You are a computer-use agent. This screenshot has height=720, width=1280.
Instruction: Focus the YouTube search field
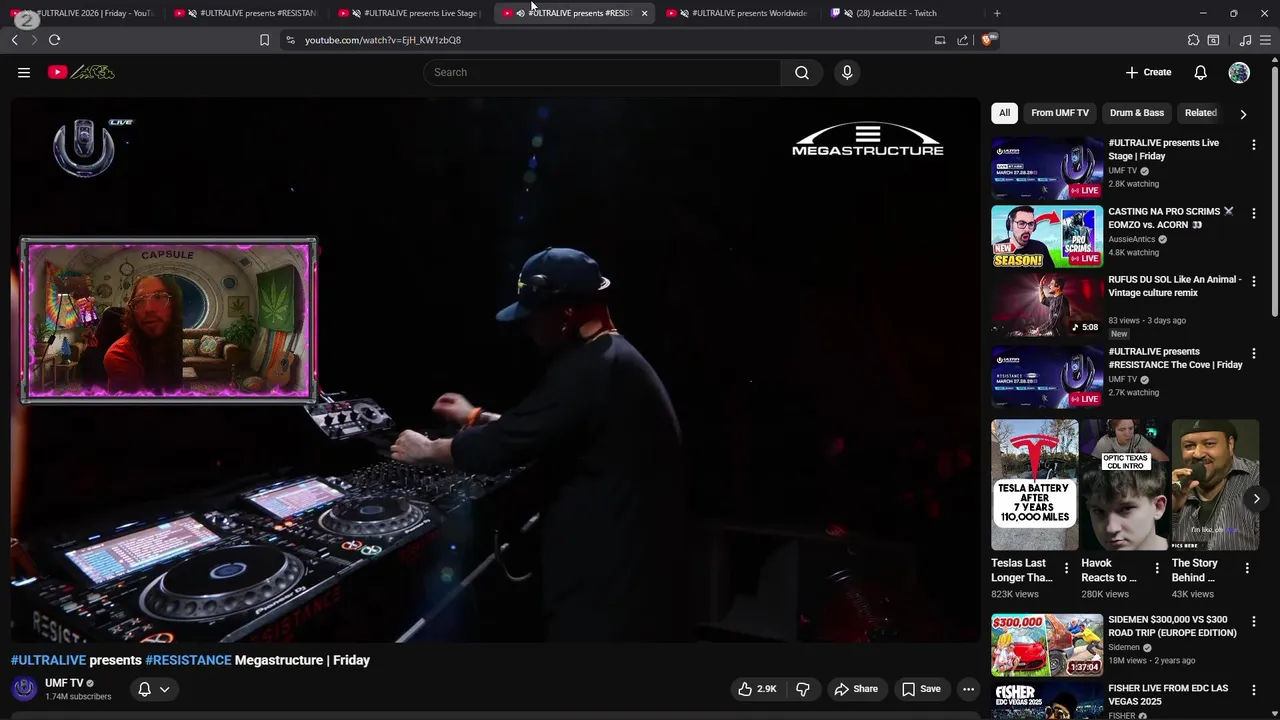click(x=602, y=72)
